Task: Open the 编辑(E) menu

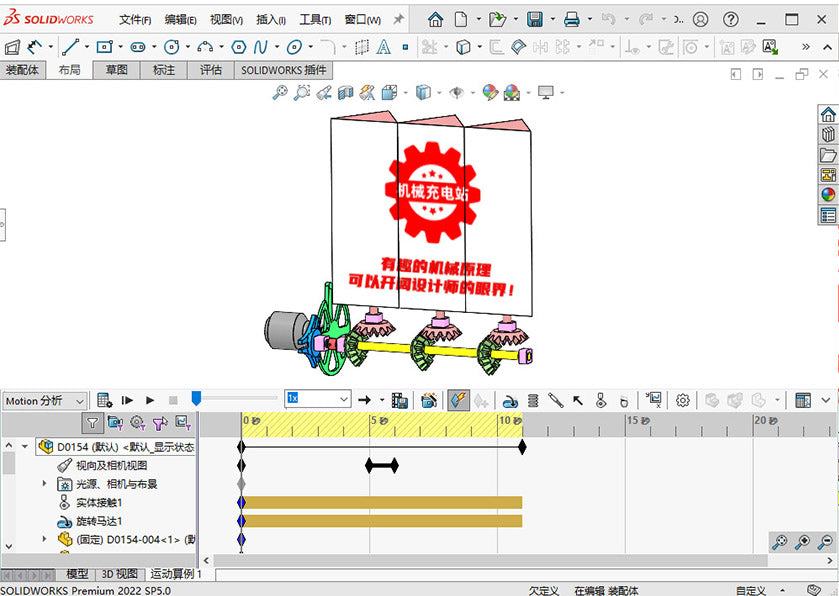Action: [180, 20]
